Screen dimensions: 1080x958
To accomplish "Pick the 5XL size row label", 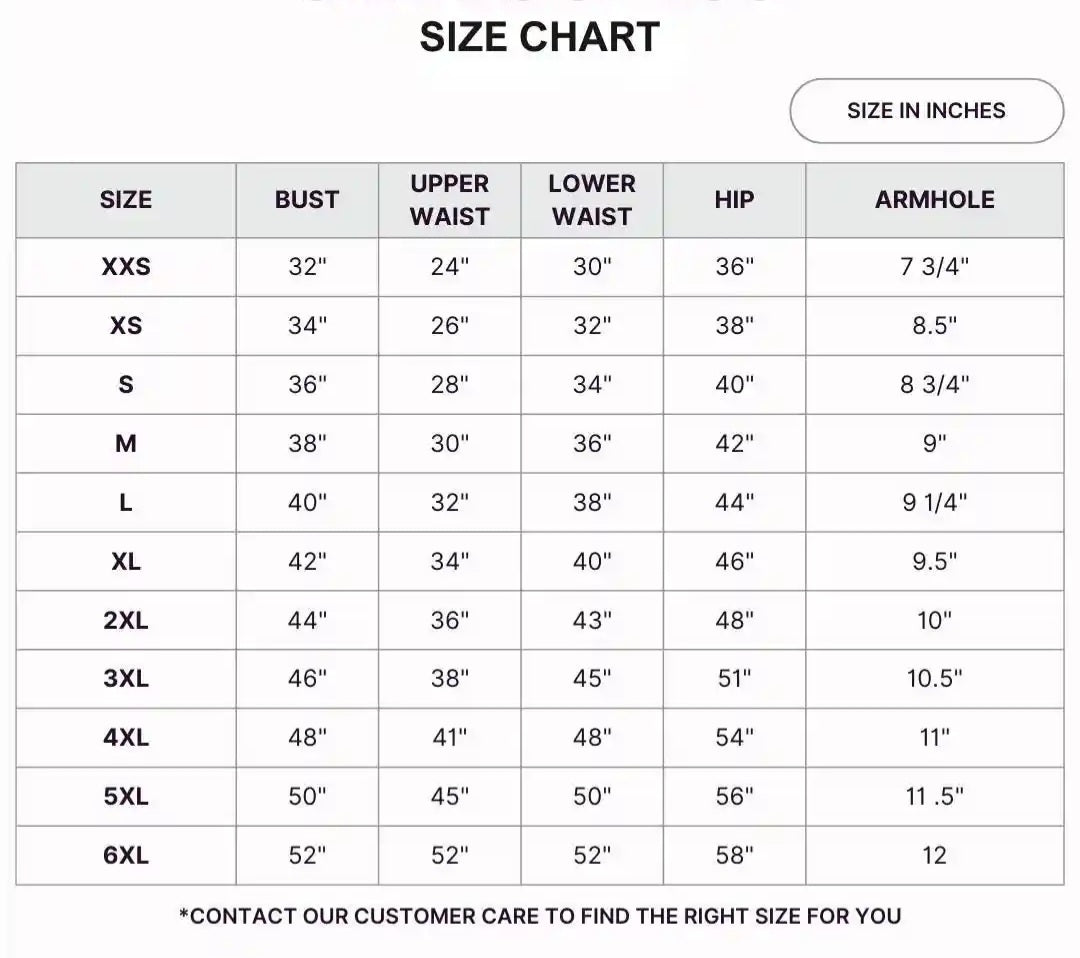I will [x=126, y=796].
